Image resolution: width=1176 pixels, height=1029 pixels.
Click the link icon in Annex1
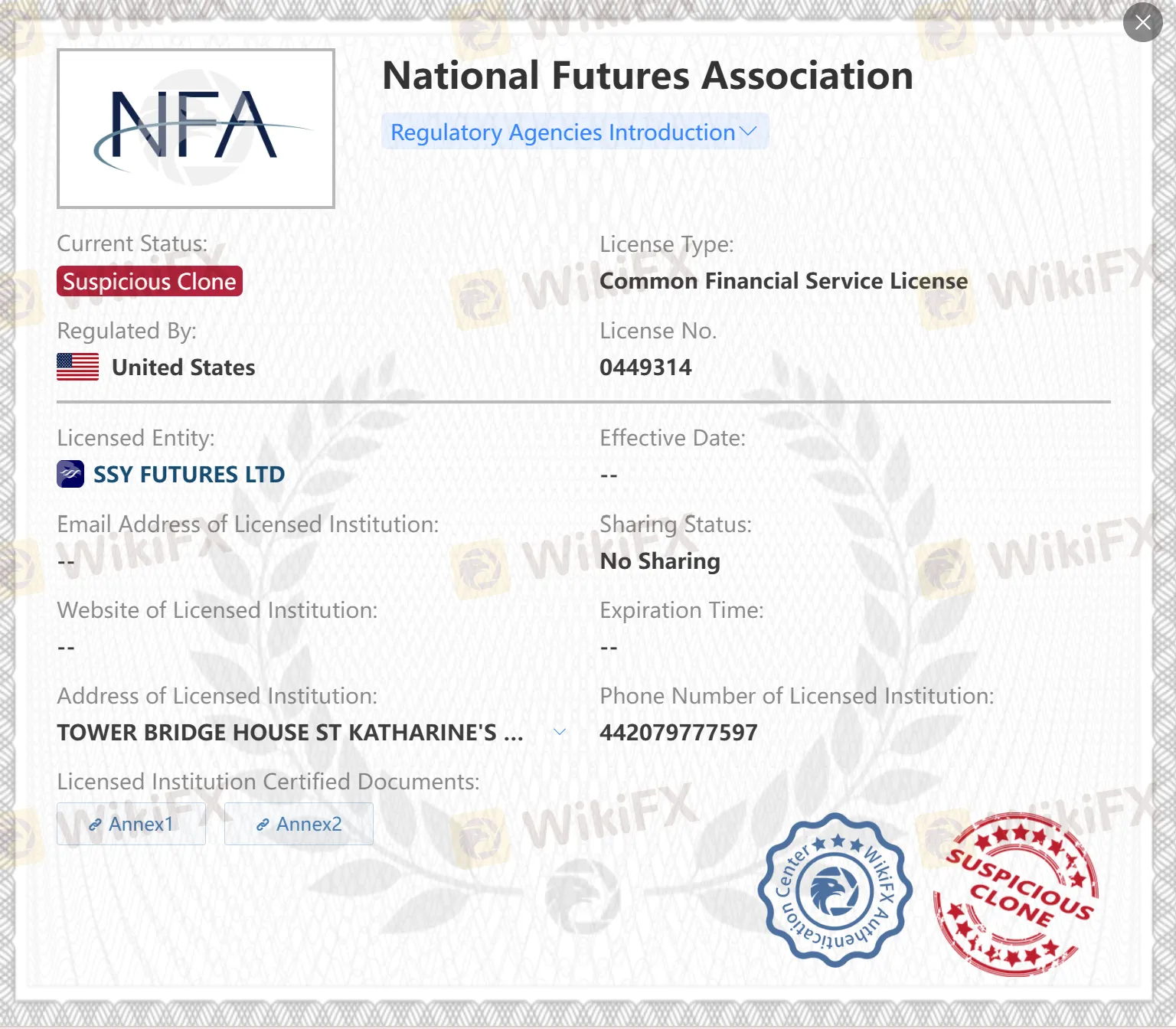95,825
